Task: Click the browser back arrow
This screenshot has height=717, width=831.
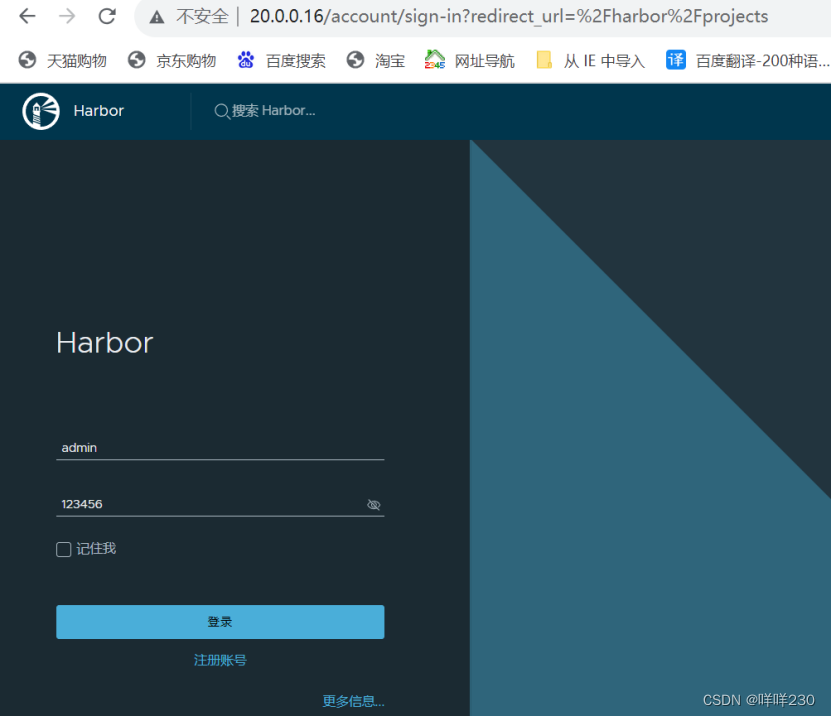Action: coord(27,16)
